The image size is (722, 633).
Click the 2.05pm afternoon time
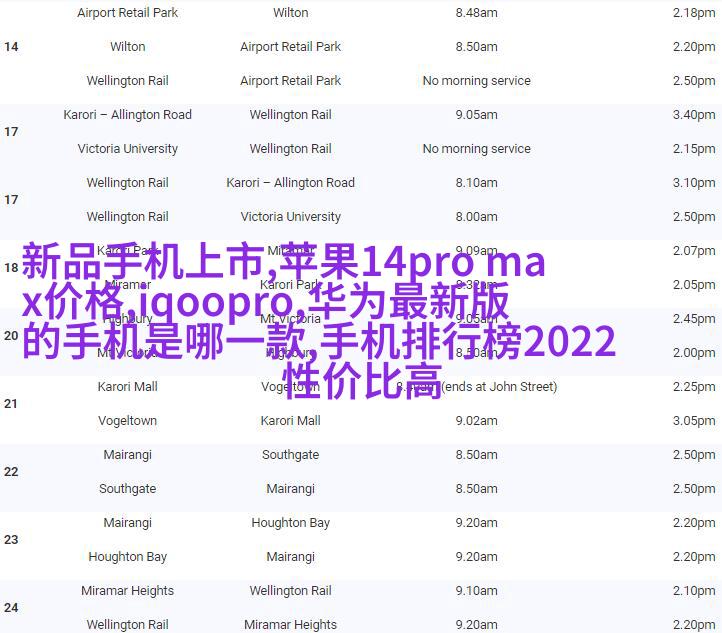pyautogui.click(x=694, y=285)
